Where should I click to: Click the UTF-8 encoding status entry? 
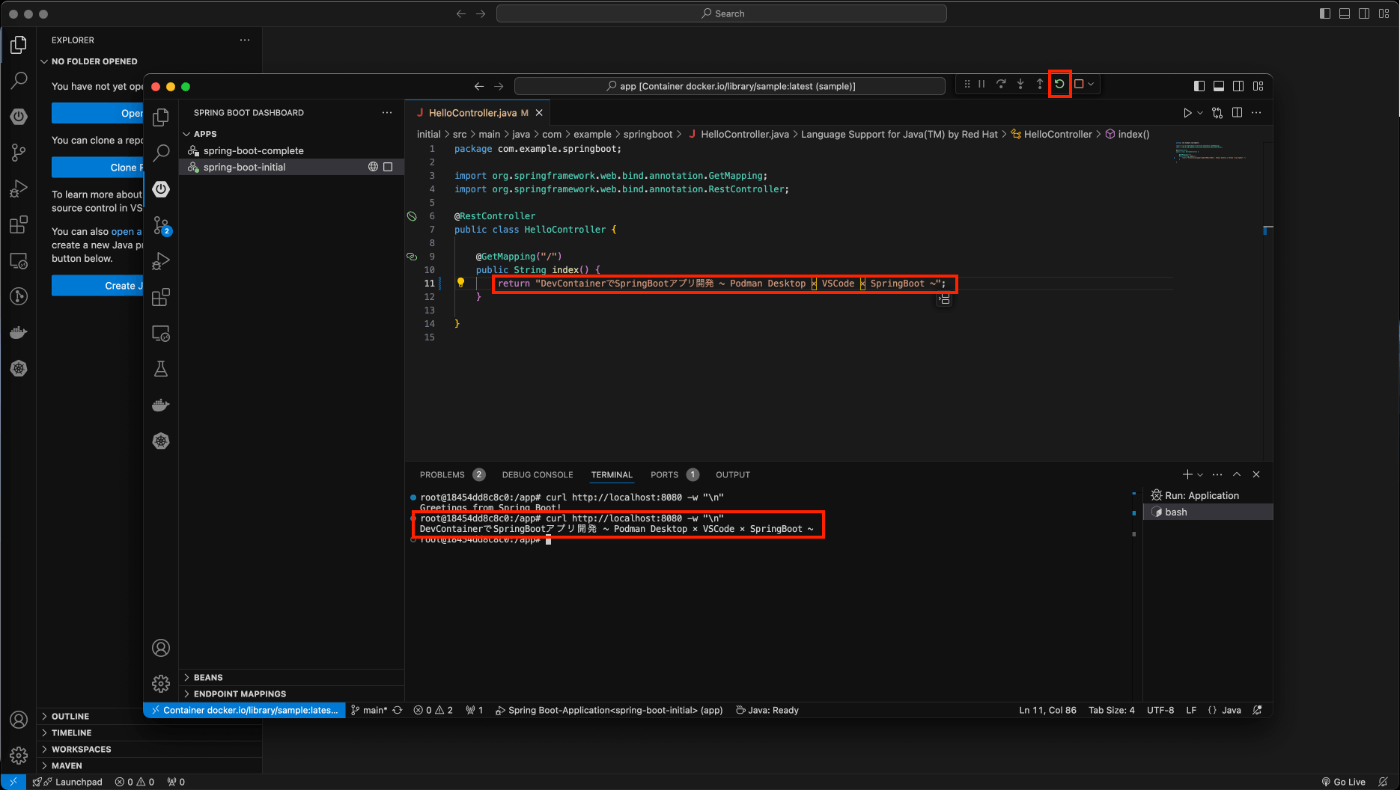(x=1160, y=710)
